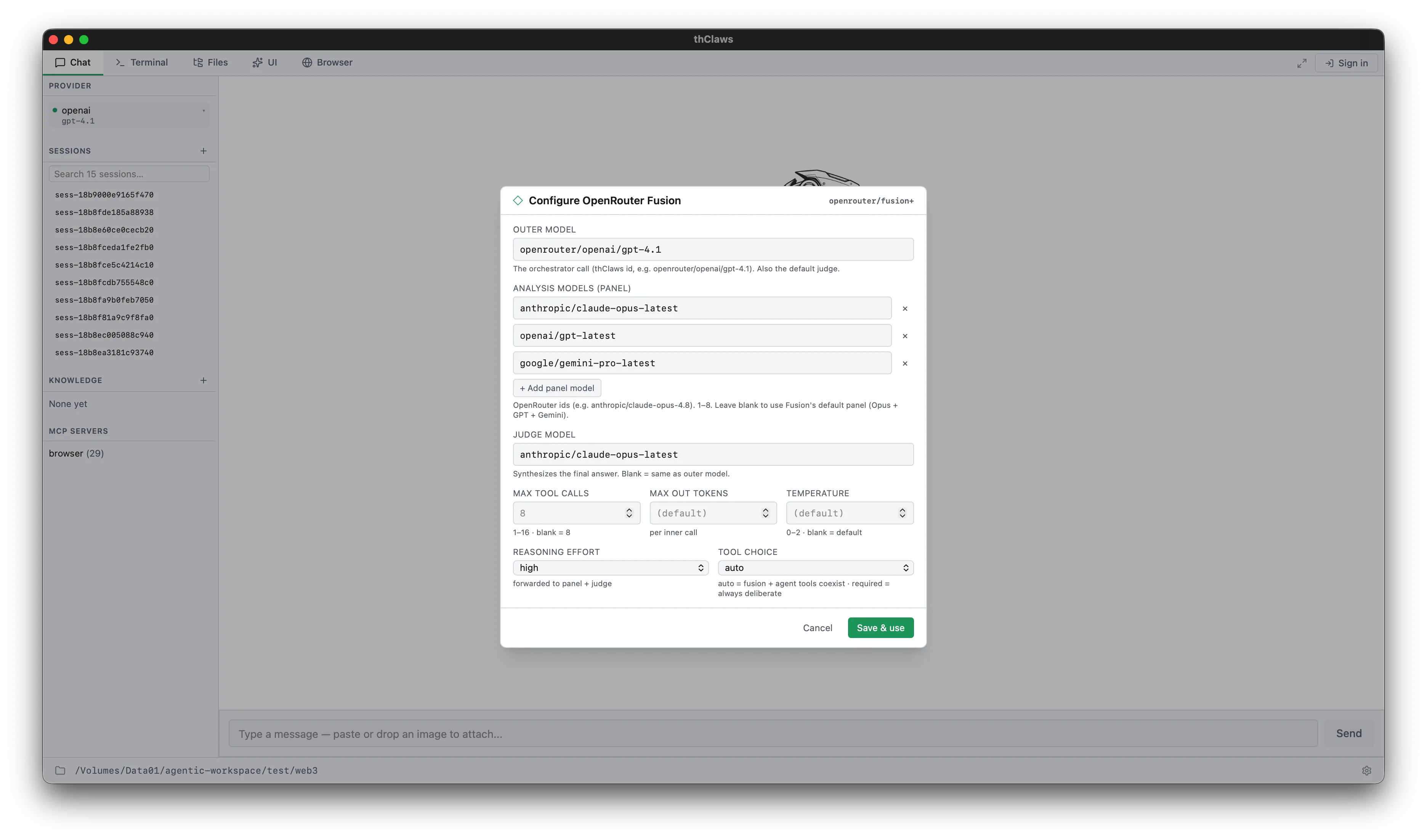
Task: Click the Max Out Tokens field
Action: pyautogui.click(x=713, y=513)
